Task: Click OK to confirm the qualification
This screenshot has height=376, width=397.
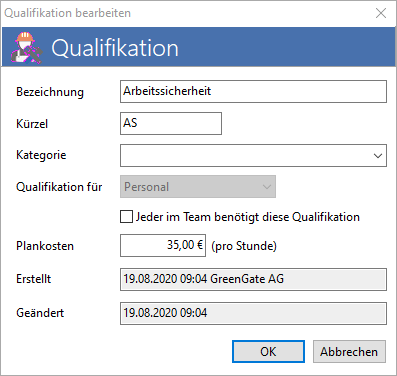Action: tap(268, 352)
